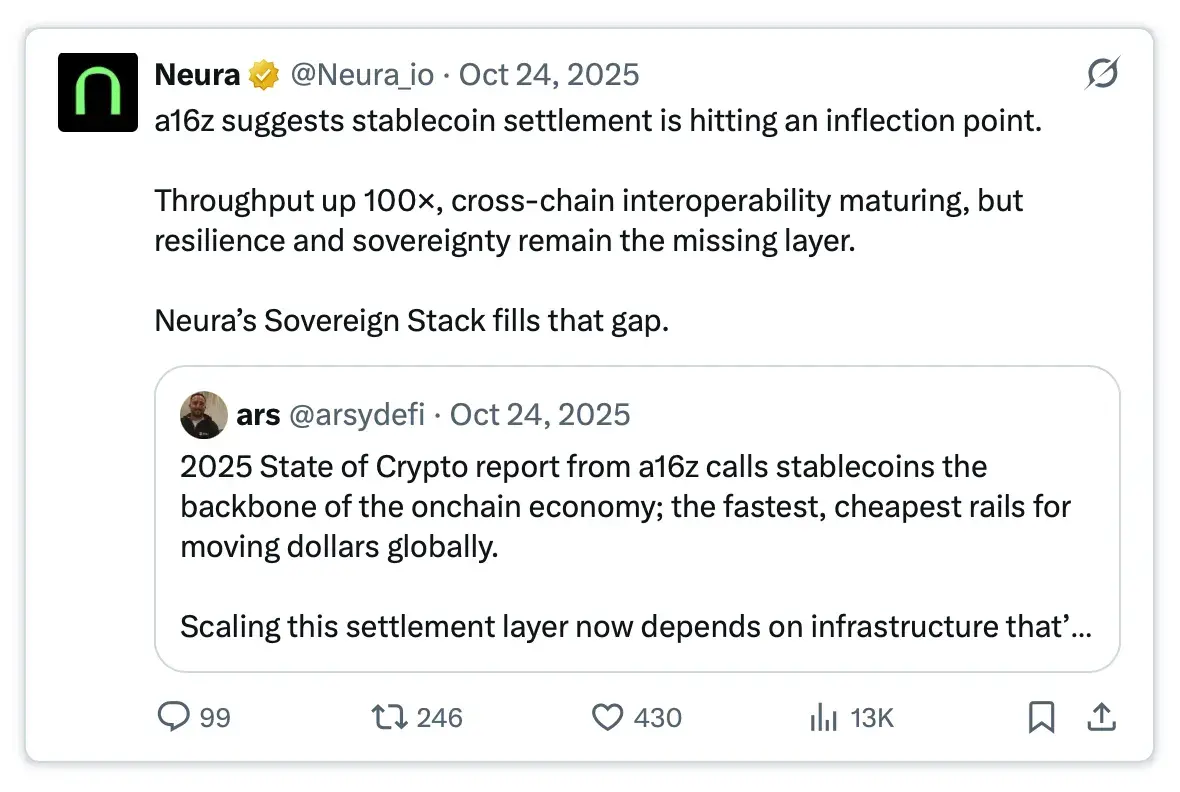Bookmark the post with the bookmark icon

[x=1042, y=717]
